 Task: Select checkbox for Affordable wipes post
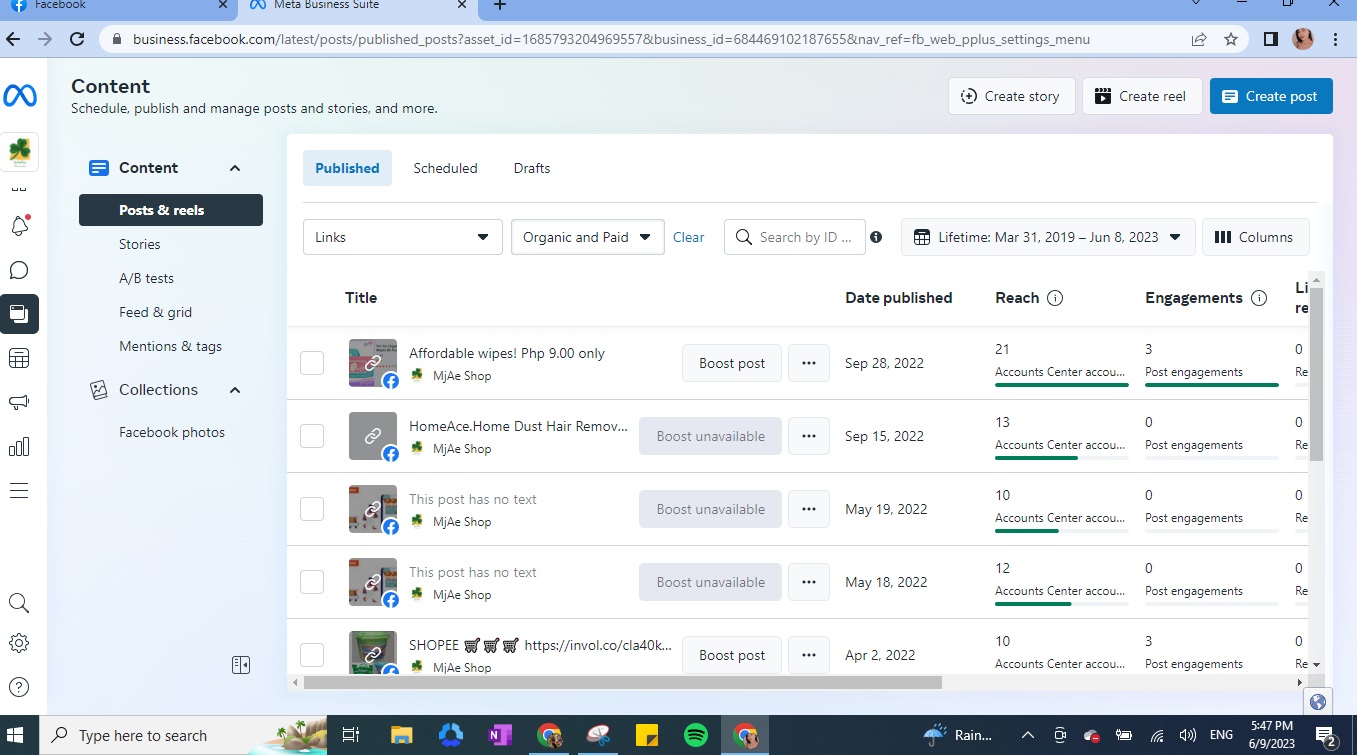click(312, 363)
